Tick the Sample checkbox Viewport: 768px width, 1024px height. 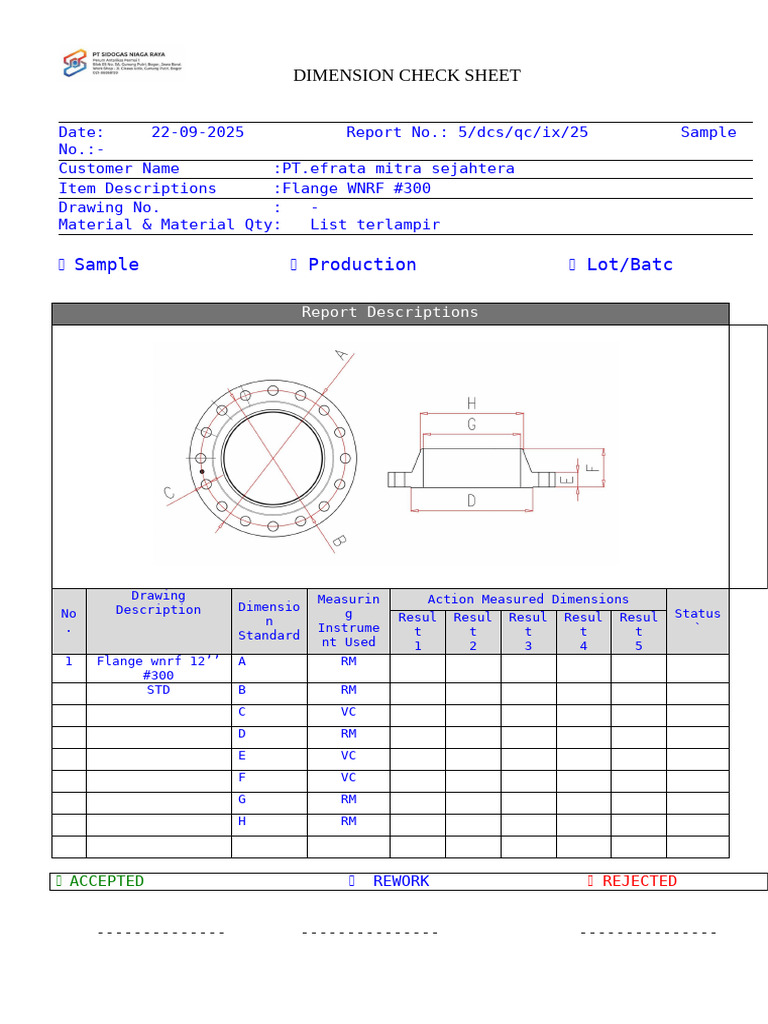(x=61, y=264)
